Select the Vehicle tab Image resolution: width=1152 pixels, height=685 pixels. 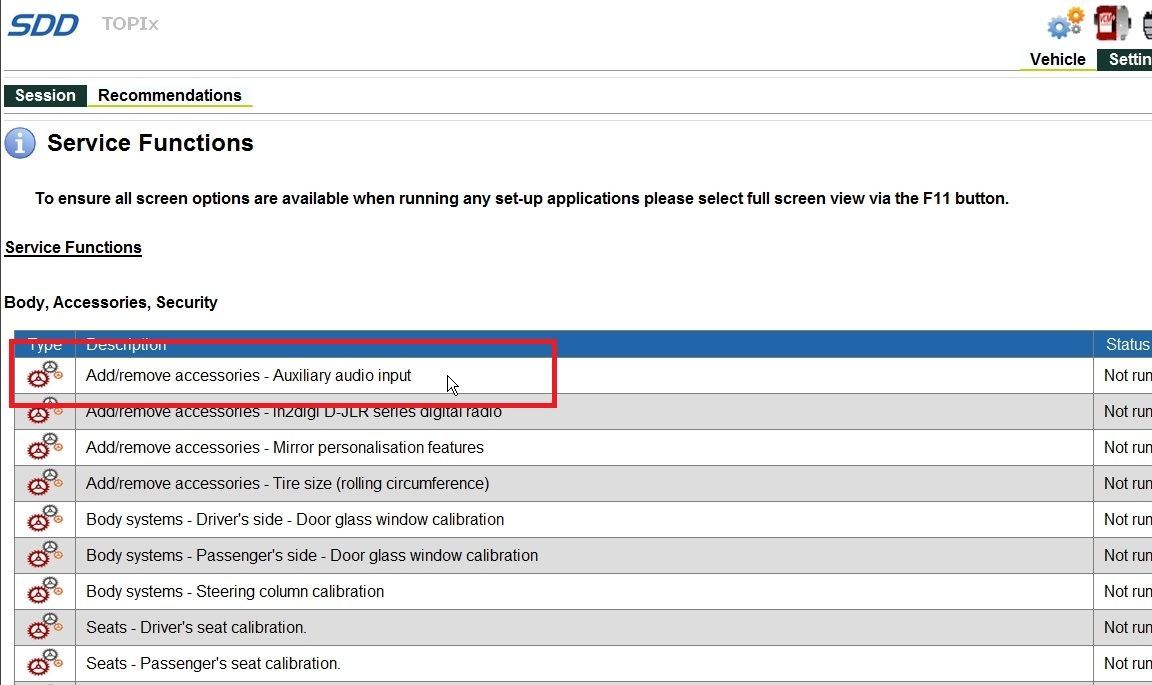[1057, 59]
